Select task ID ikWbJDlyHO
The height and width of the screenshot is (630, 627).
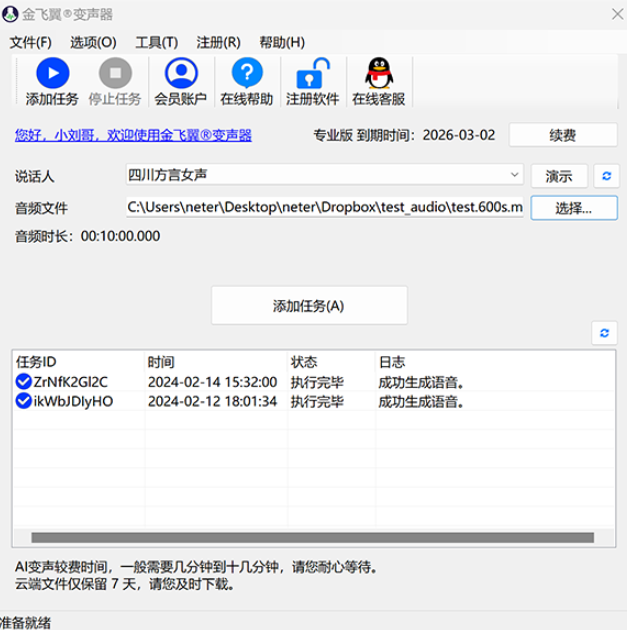(x=74, y=401)
